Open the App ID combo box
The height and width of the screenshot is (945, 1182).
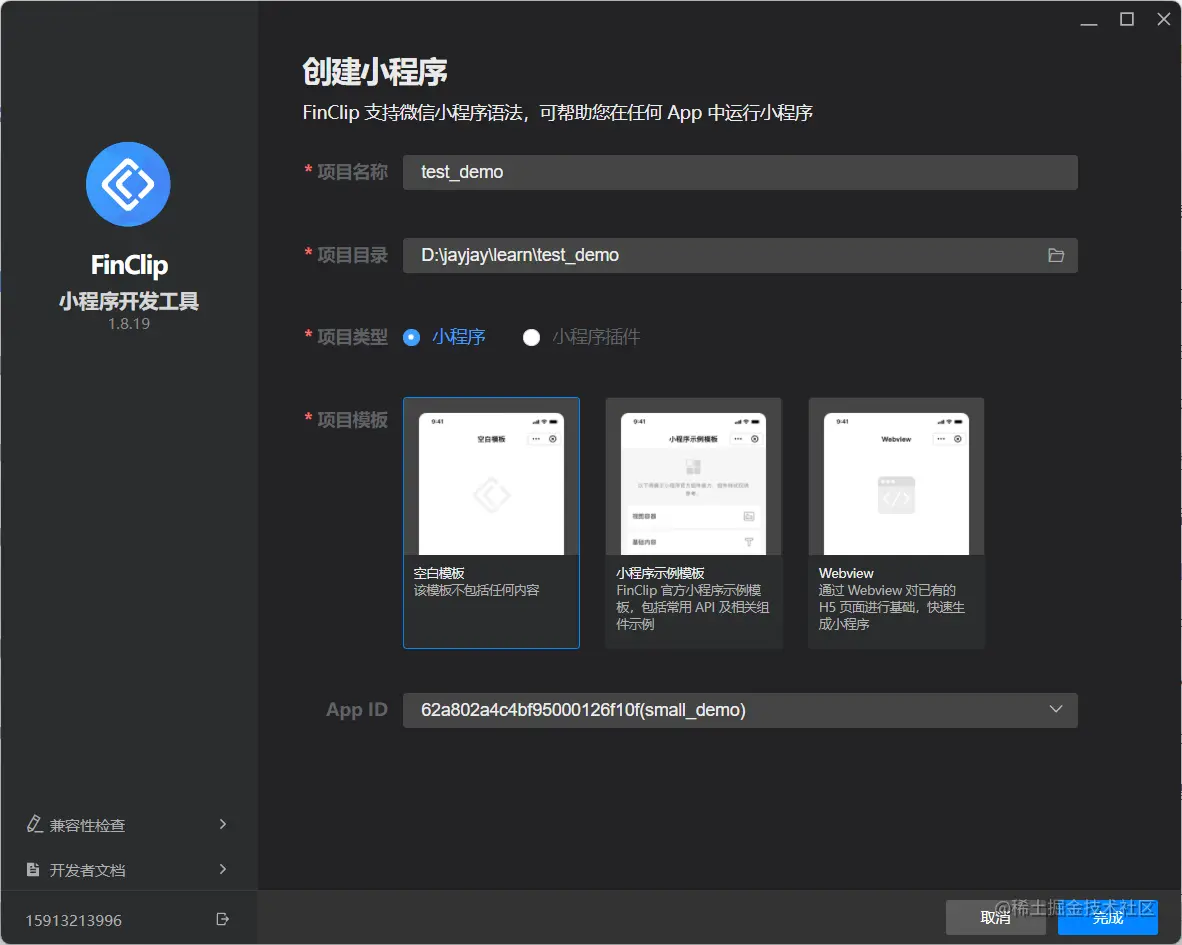coord(740,710)
